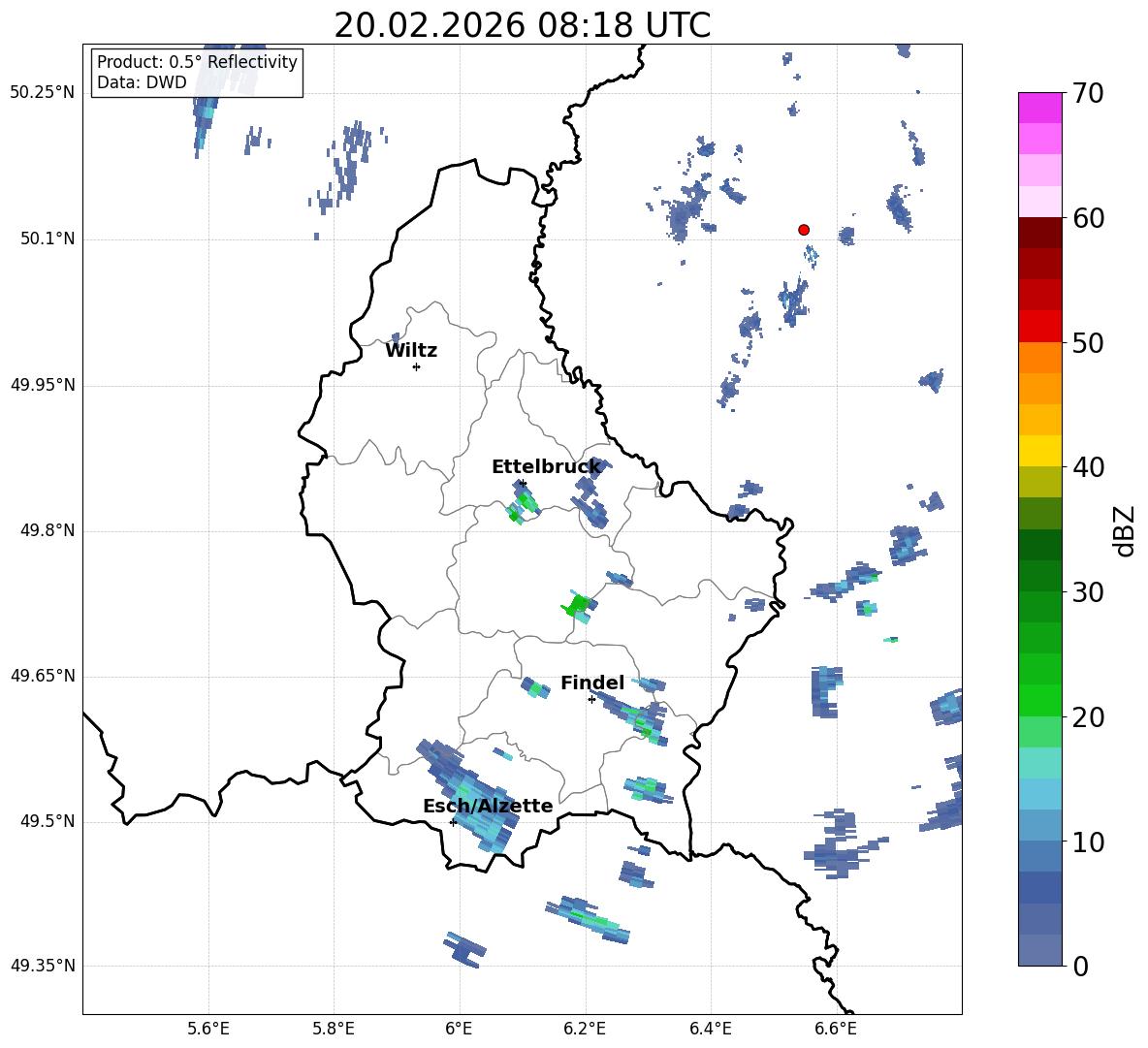Click the large radar echo over Esch/Alzette
This screenshot has height=1048, width=1148.
click(x=466, y=796)
